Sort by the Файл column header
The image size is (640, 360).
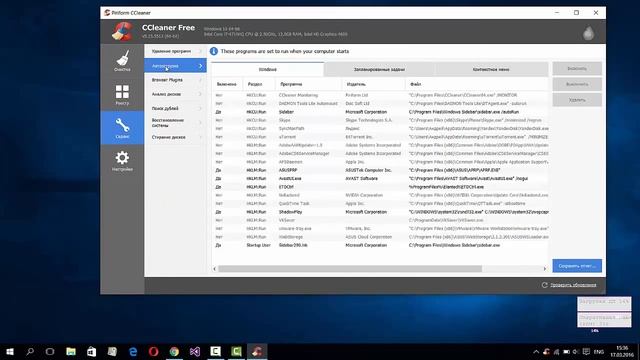click(477, 84)
